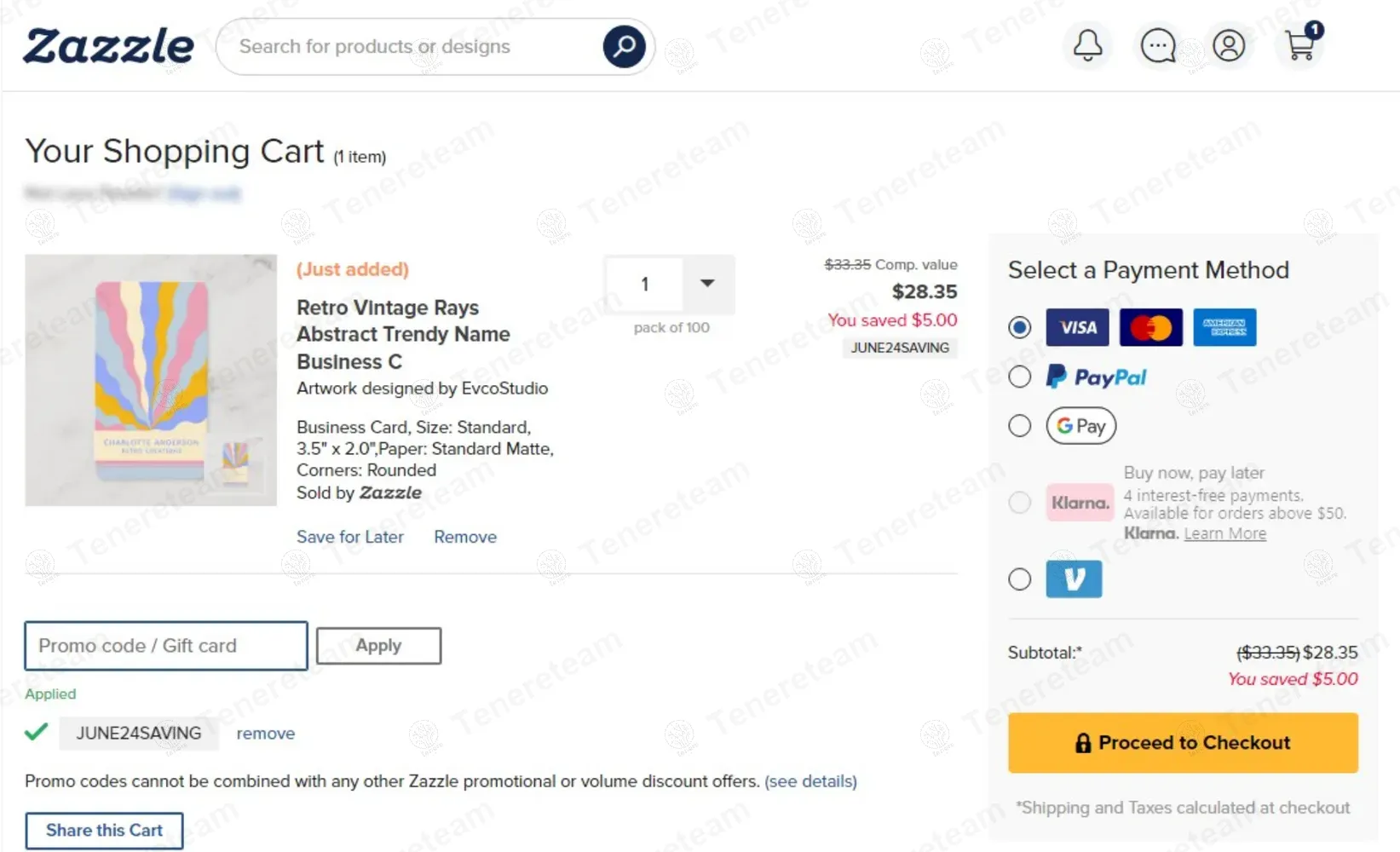Click the Venmo payment logo
The height and width of the screenshot is (852, 1400).
click(x=1074, y=579)
